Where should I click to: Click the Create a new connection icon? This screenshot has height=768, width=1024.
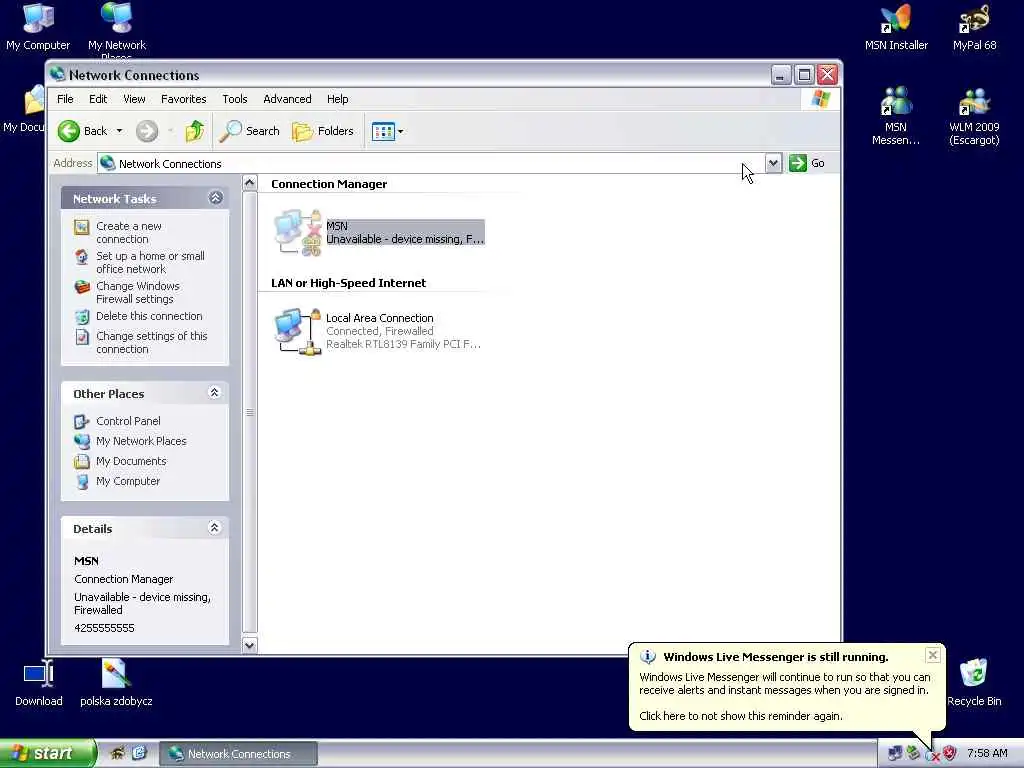82,227
